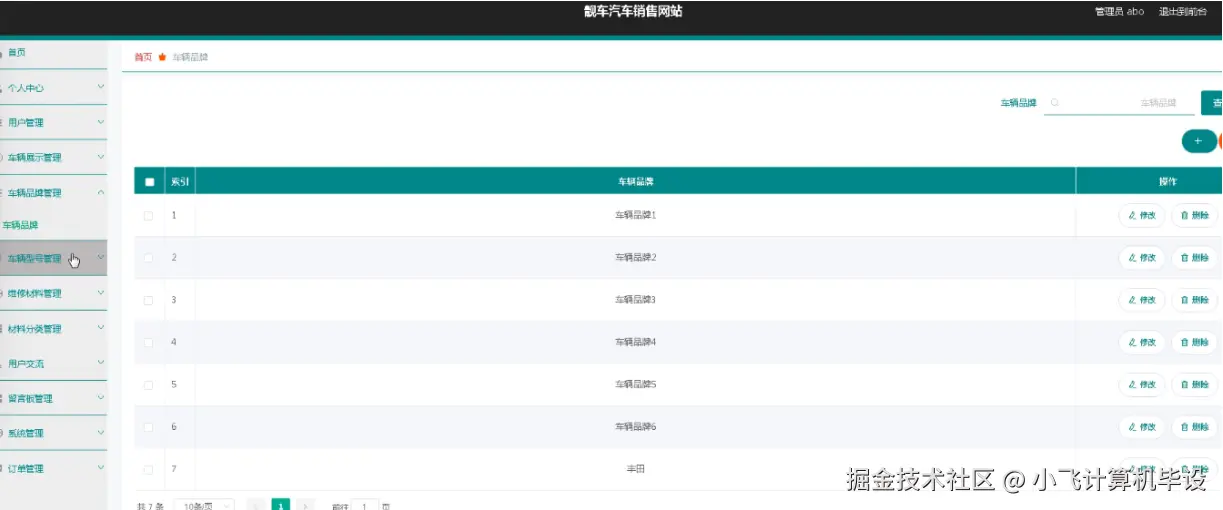Focus the go-to page number input

(365, 506)
